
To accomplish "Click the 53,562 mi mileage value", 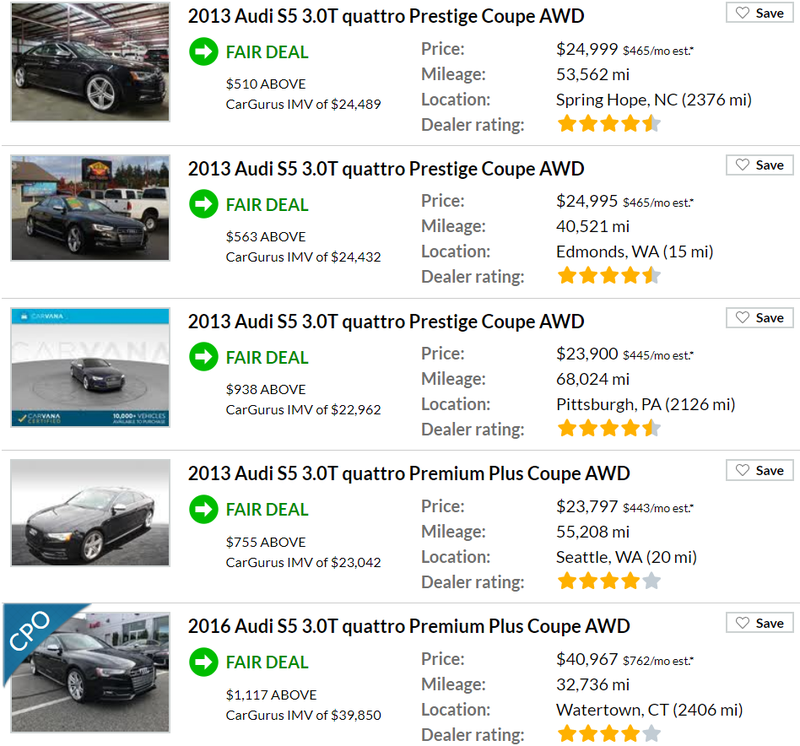I will (x=593, y=74).
